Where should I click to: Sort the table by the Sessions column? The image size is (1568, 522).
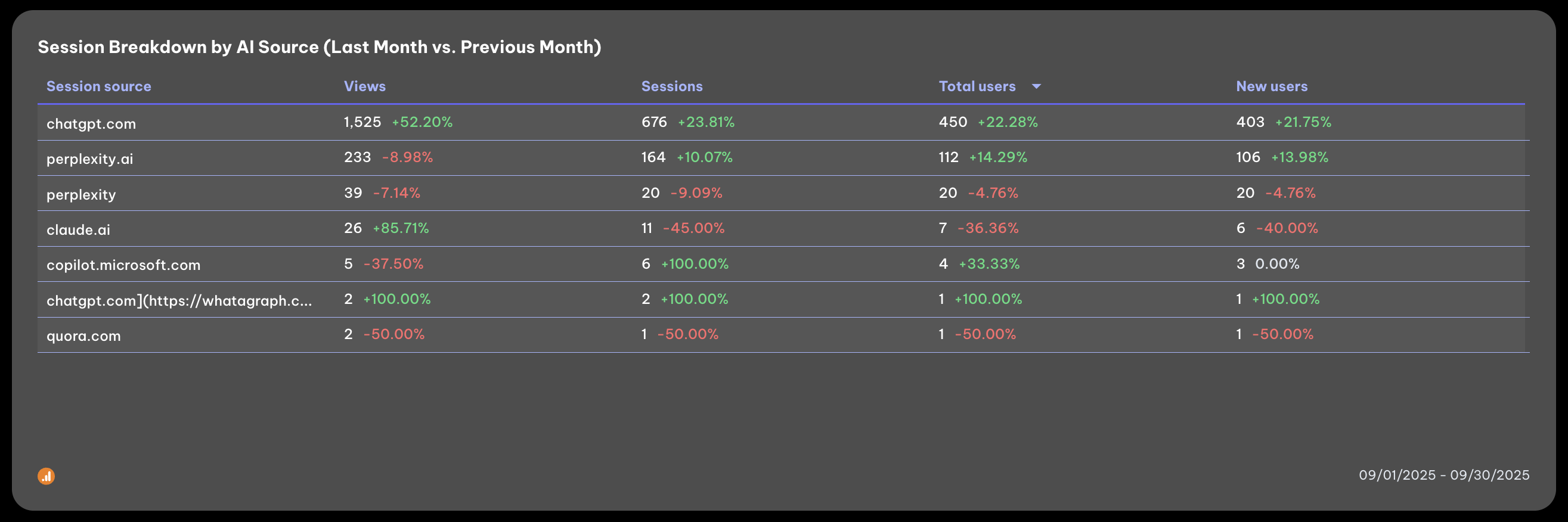(x=672, y=86)
